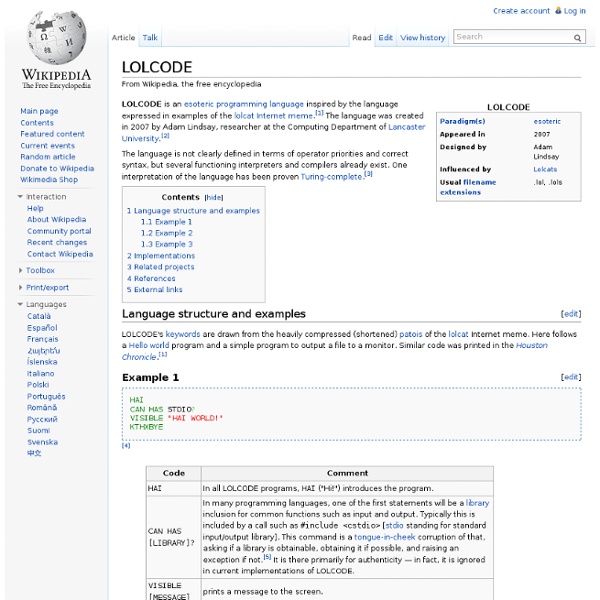
Task: Open the View history tab
Action: click(x=422, y=38)
